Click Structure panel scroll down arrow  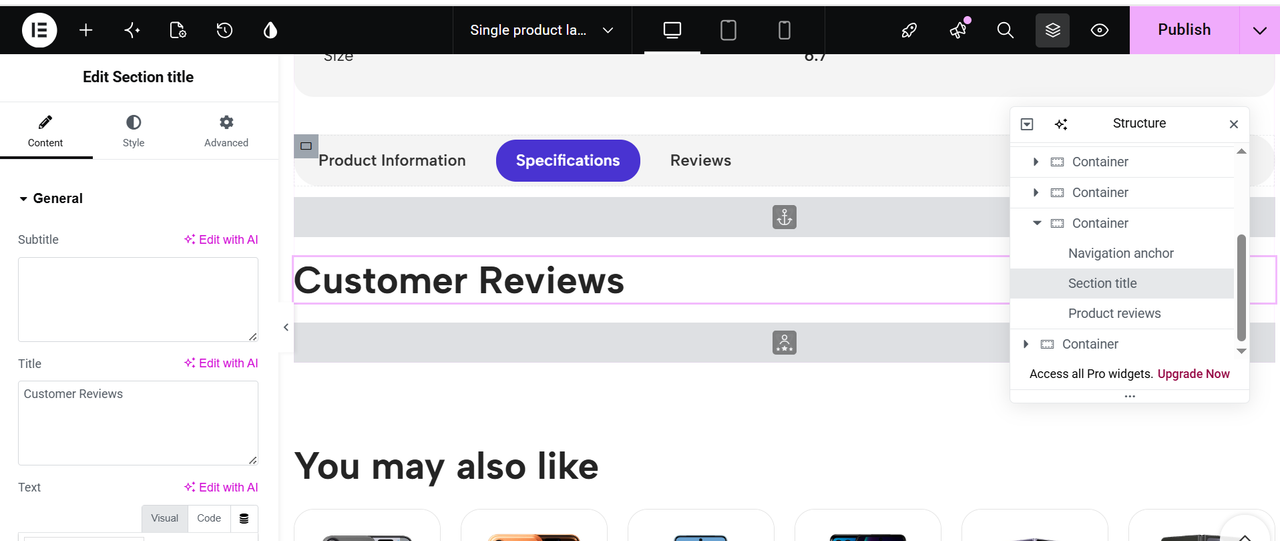(1242, 351)
